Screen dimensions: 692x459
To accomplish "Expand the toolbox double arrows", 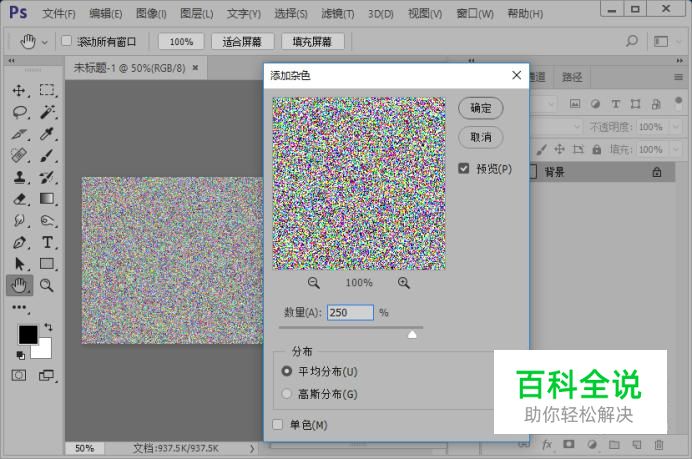I will (x=11, y=60).
